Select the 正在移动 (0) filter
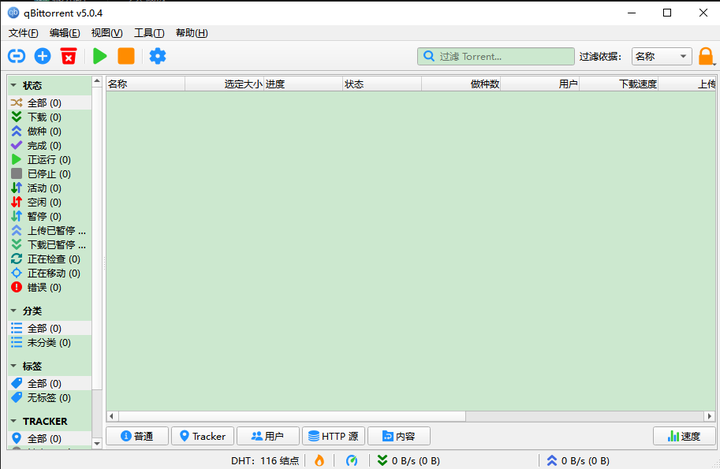720x469 pixels. click(49, 273)
